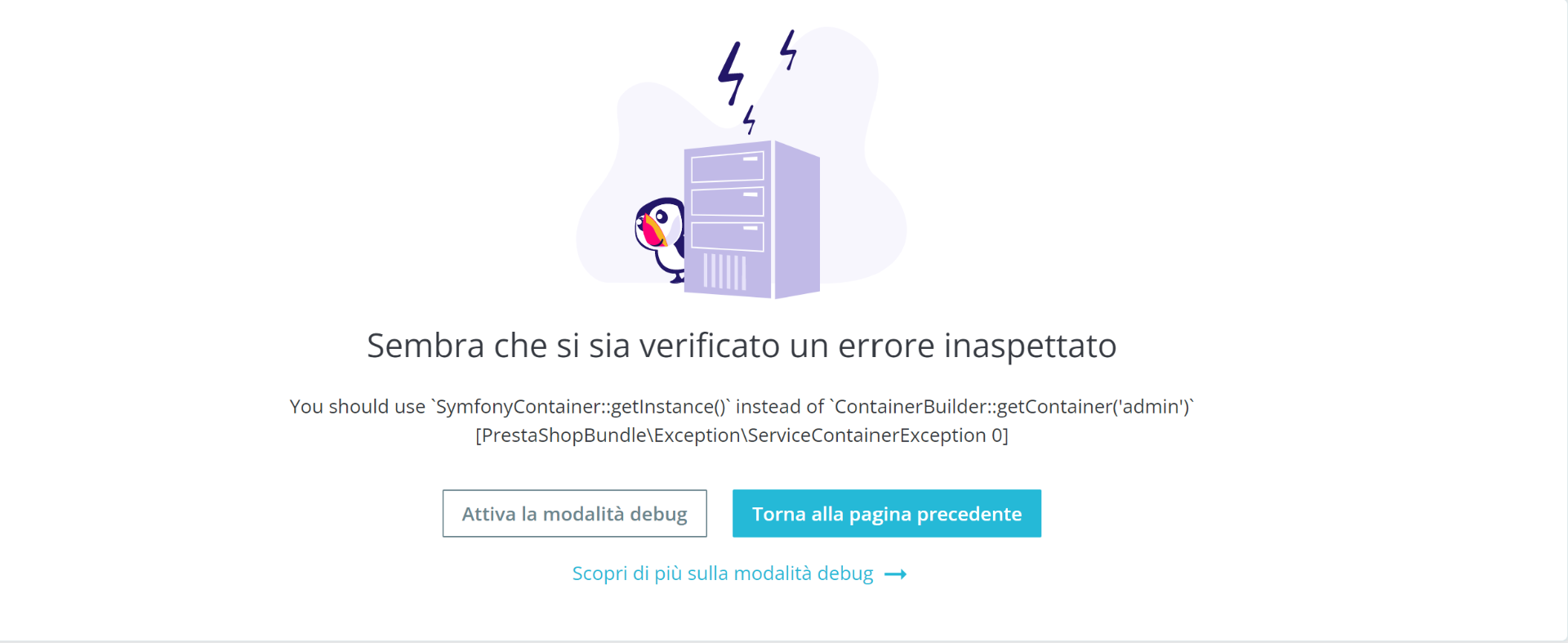Click the 'Attiva la modalità debug' button
Screen dimensions: 1568x643
pos(574,513)
